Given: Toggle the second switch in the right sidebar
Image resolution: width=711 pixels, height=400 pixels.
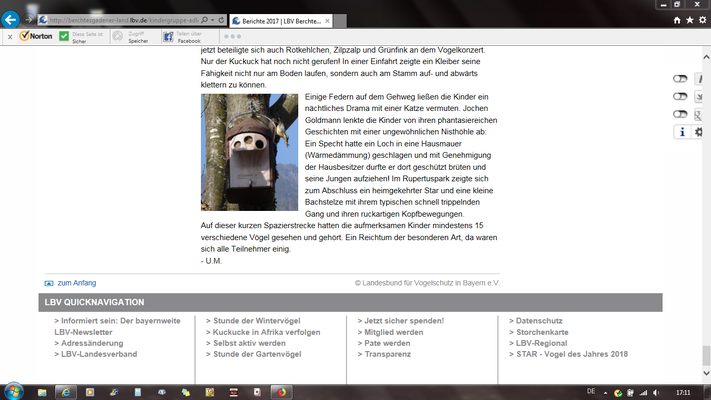Looking at the screenshot, I should (x=680, y=96).
